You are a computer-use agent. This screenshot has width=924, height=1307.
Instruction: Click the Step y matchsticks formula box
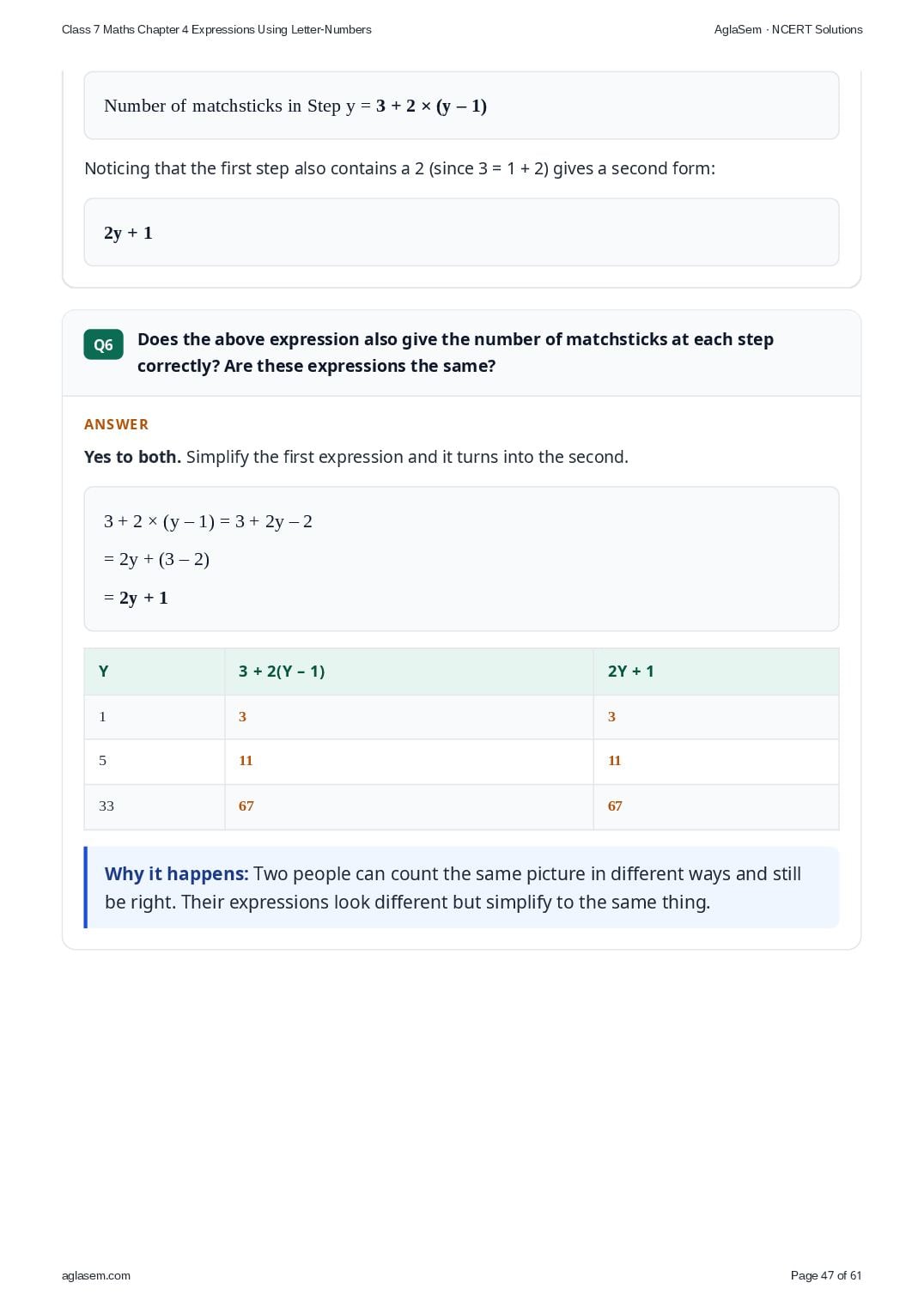pos(461,106)
